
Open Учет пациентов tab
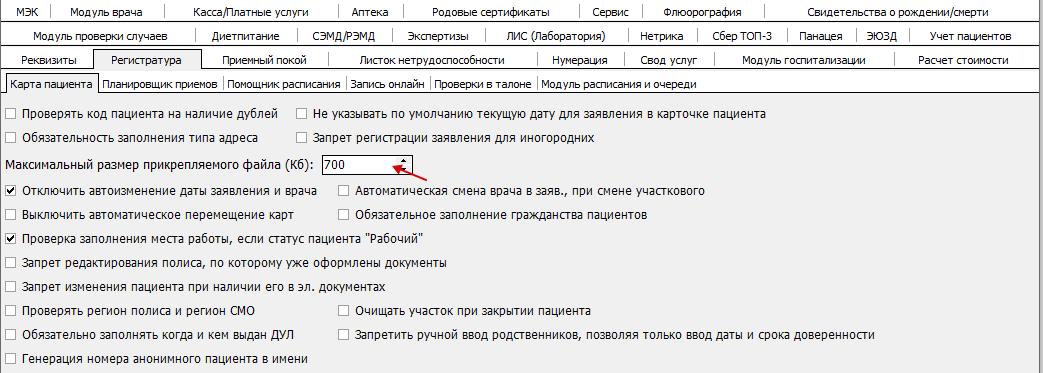coord(970,36)
